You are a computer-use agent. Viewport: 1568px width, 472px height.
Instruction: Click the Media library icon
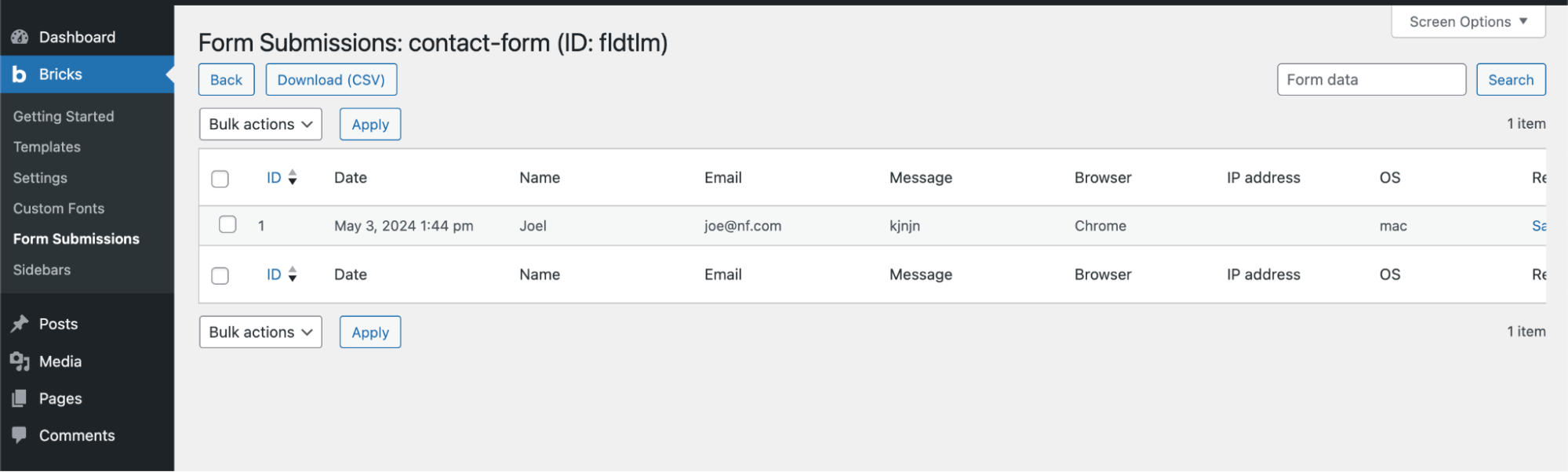coord(20,361)
